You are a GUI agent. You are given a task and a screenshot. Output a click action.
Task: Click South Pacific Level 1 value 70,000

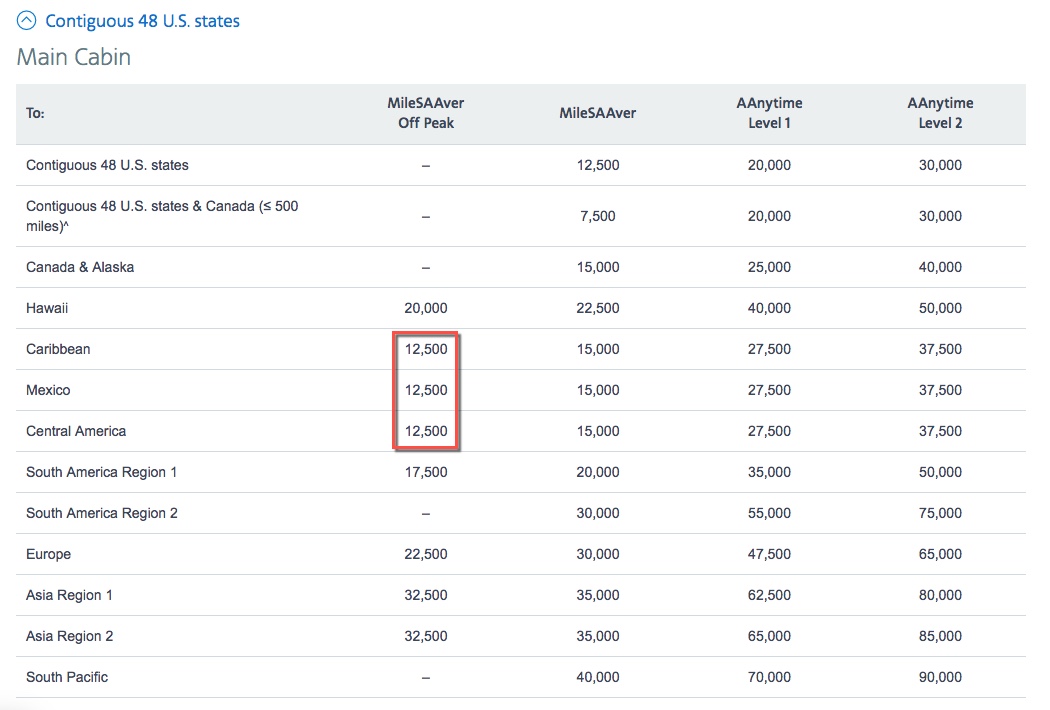pos(769,677)
